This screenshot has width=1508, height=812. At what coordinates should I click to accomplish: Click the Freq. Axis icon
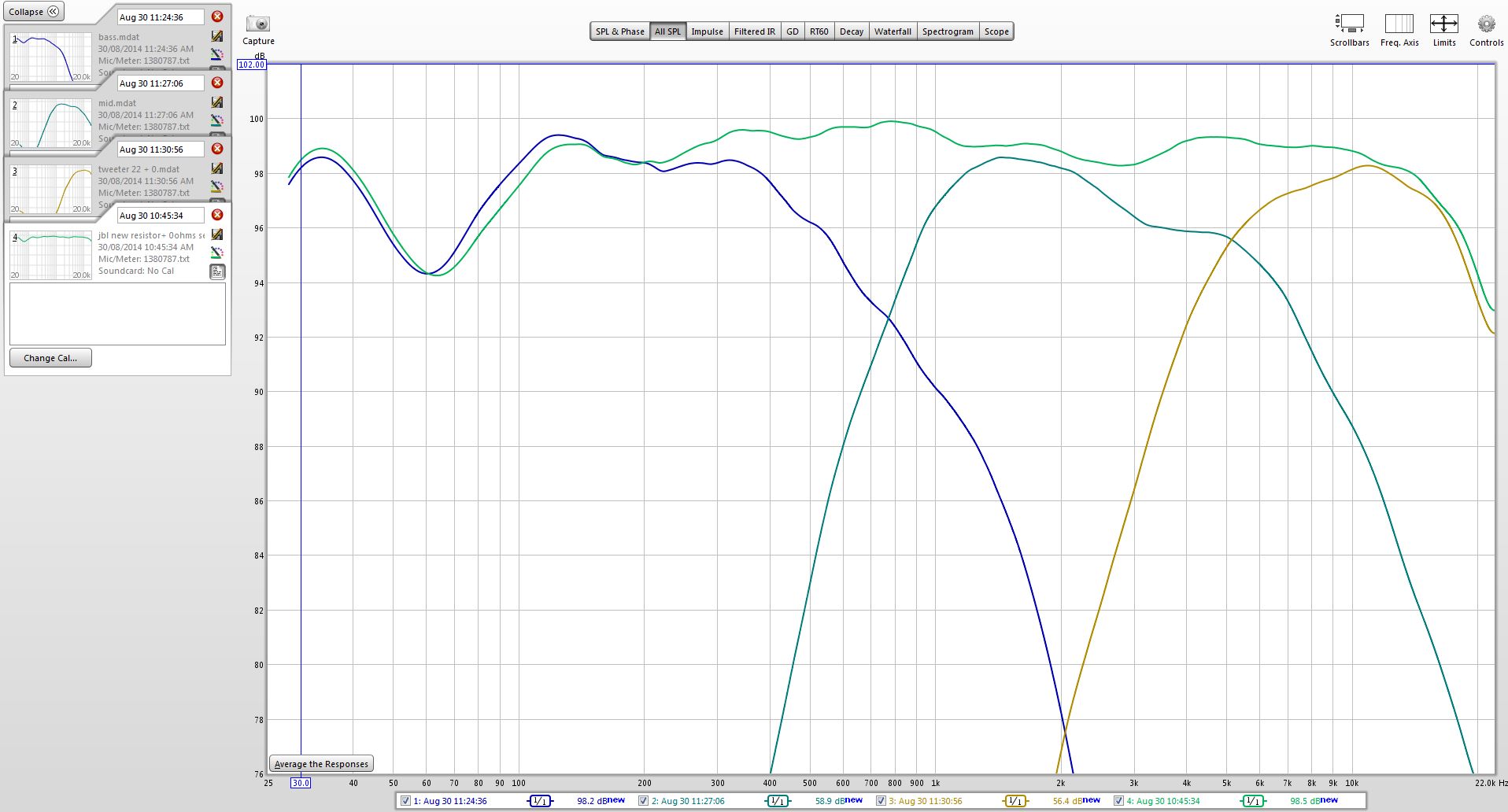click(x=1399, y=24)
